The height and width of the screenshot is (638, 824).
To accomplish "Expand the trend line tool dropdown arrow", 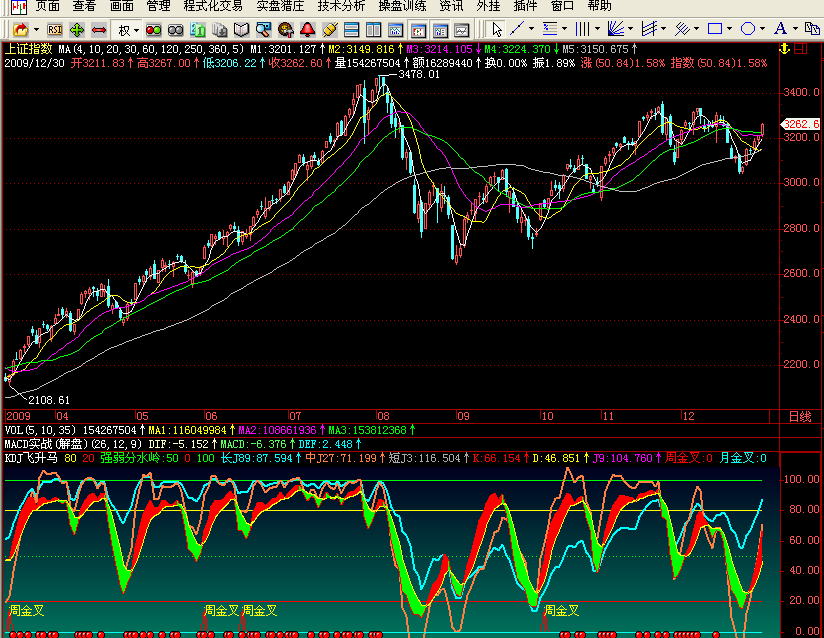I will tap(531, 28).
